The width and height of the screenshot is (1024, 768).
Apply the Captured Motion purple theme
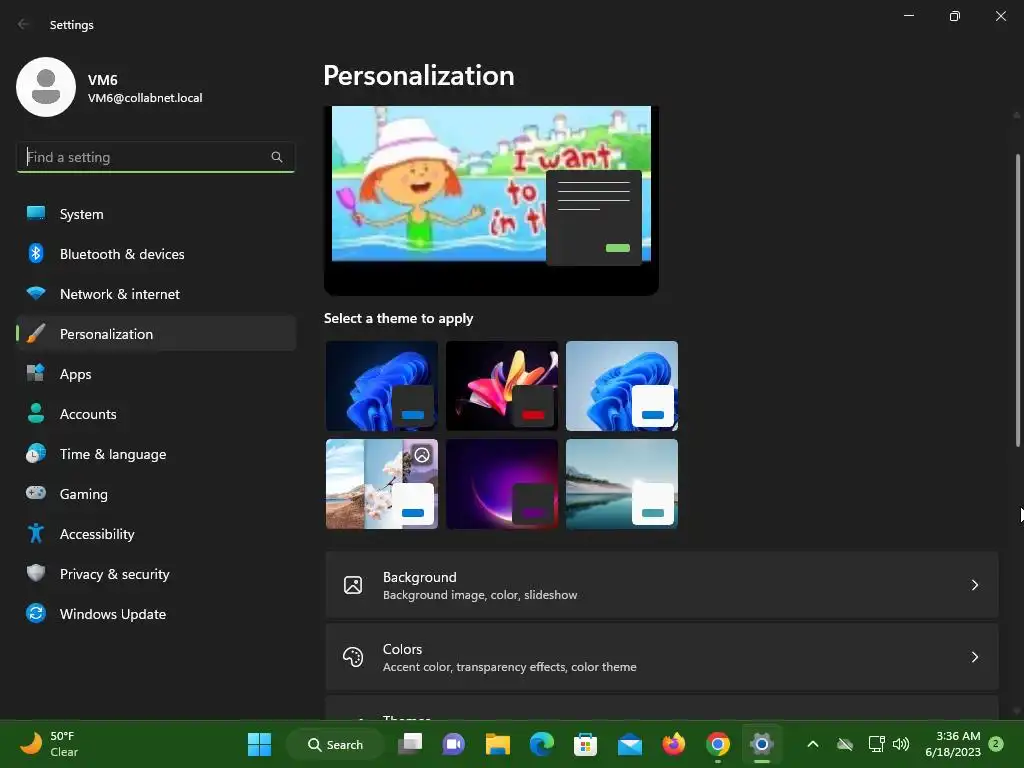pyautogui.click(x=502, y=484)
